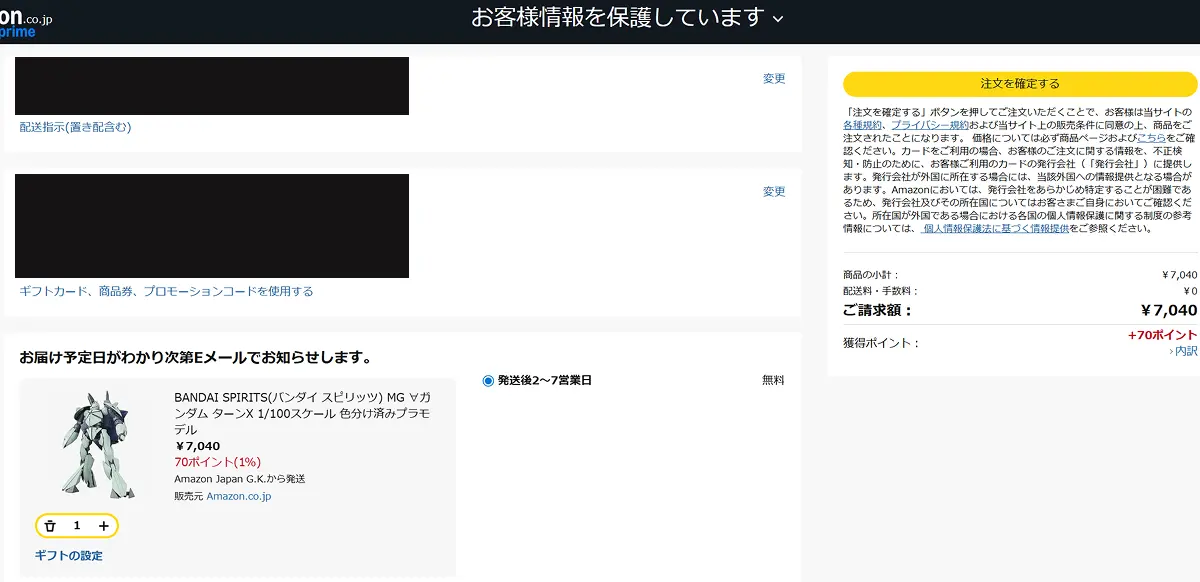1200x582 pixels.
Task: Open 配送指示(置き配含む) link
Action: pyautogui.click(x=75, y=128)
